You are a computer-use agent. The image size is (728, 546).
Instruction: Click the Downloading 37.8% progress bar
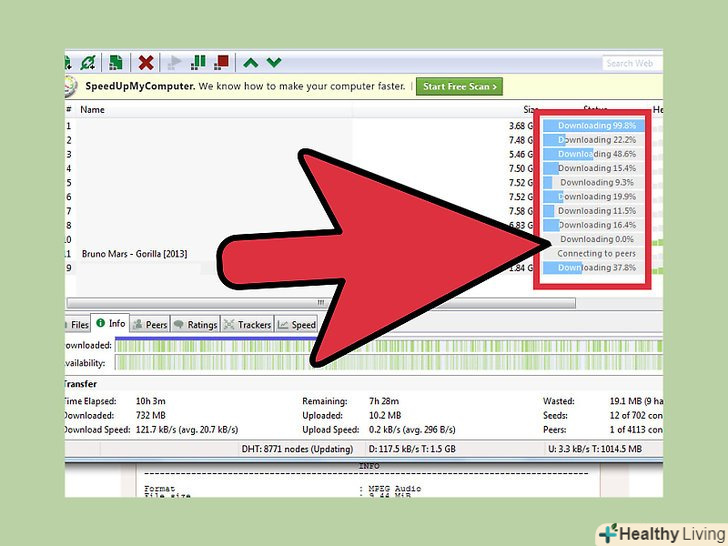coord(594,267)
